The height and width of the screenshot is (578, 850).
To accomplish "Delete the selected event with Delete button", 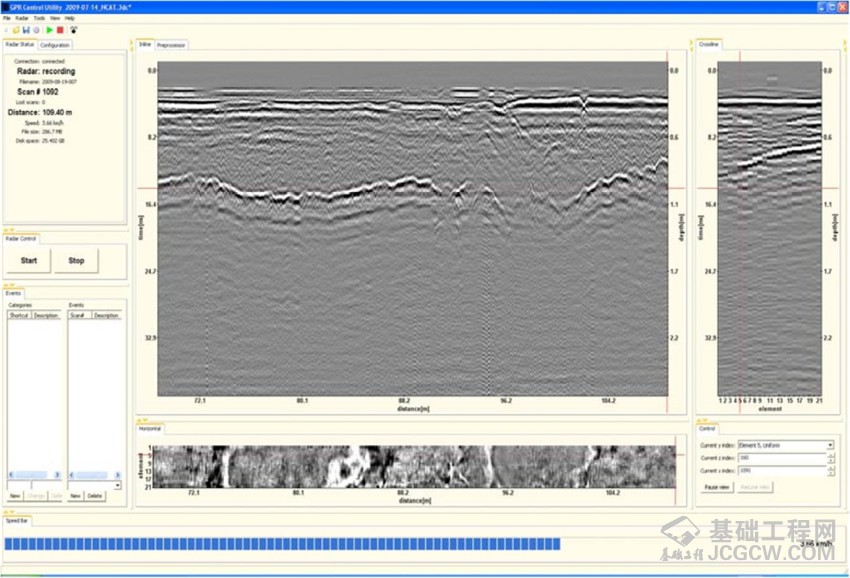I will click(94, 496).
